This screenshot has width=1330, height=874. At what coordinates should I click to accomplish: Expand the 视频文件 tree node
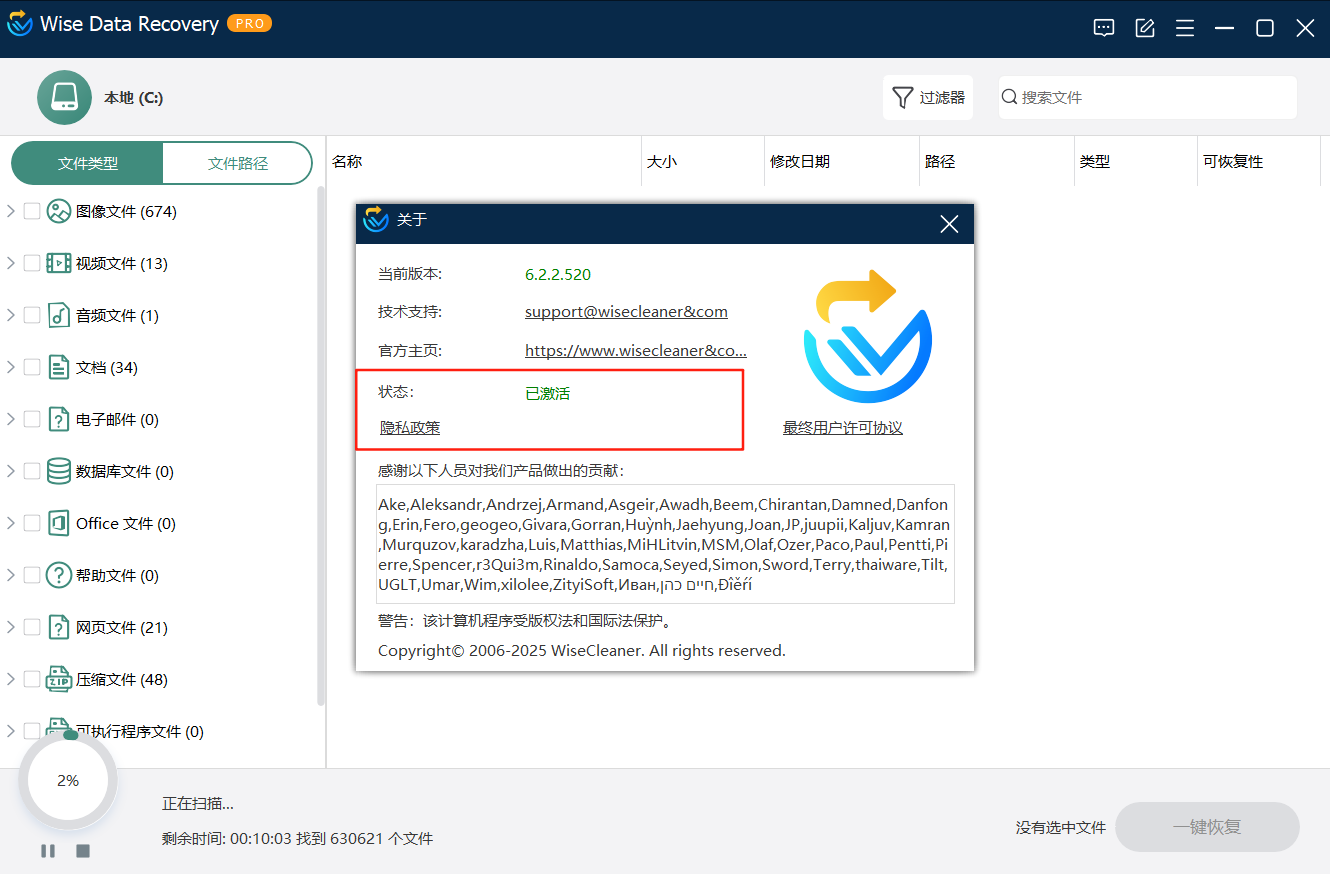tap(11, 263)
